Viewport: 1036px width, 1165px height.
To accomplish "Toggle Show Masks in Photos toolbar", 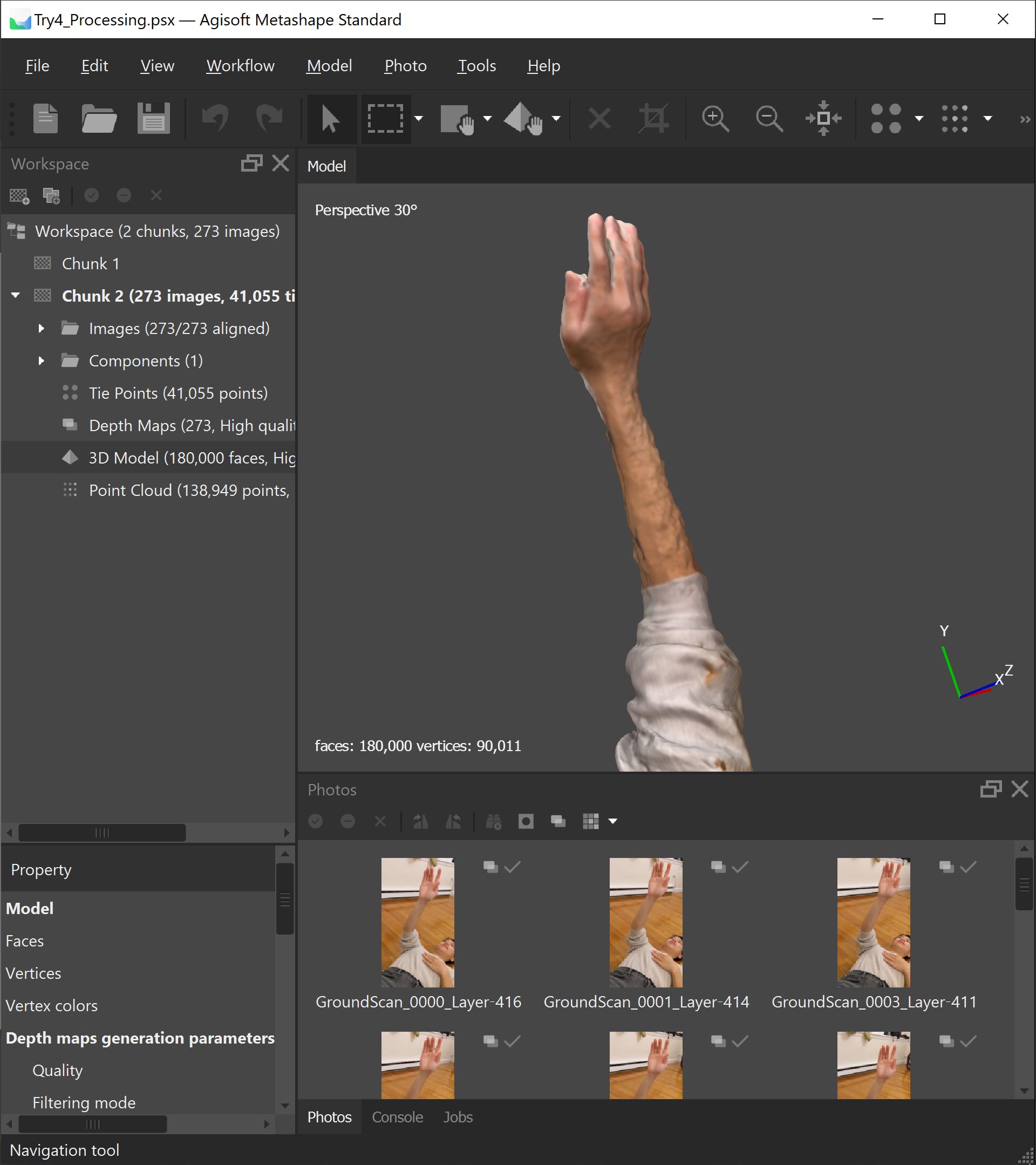I will tap(526, 821).
